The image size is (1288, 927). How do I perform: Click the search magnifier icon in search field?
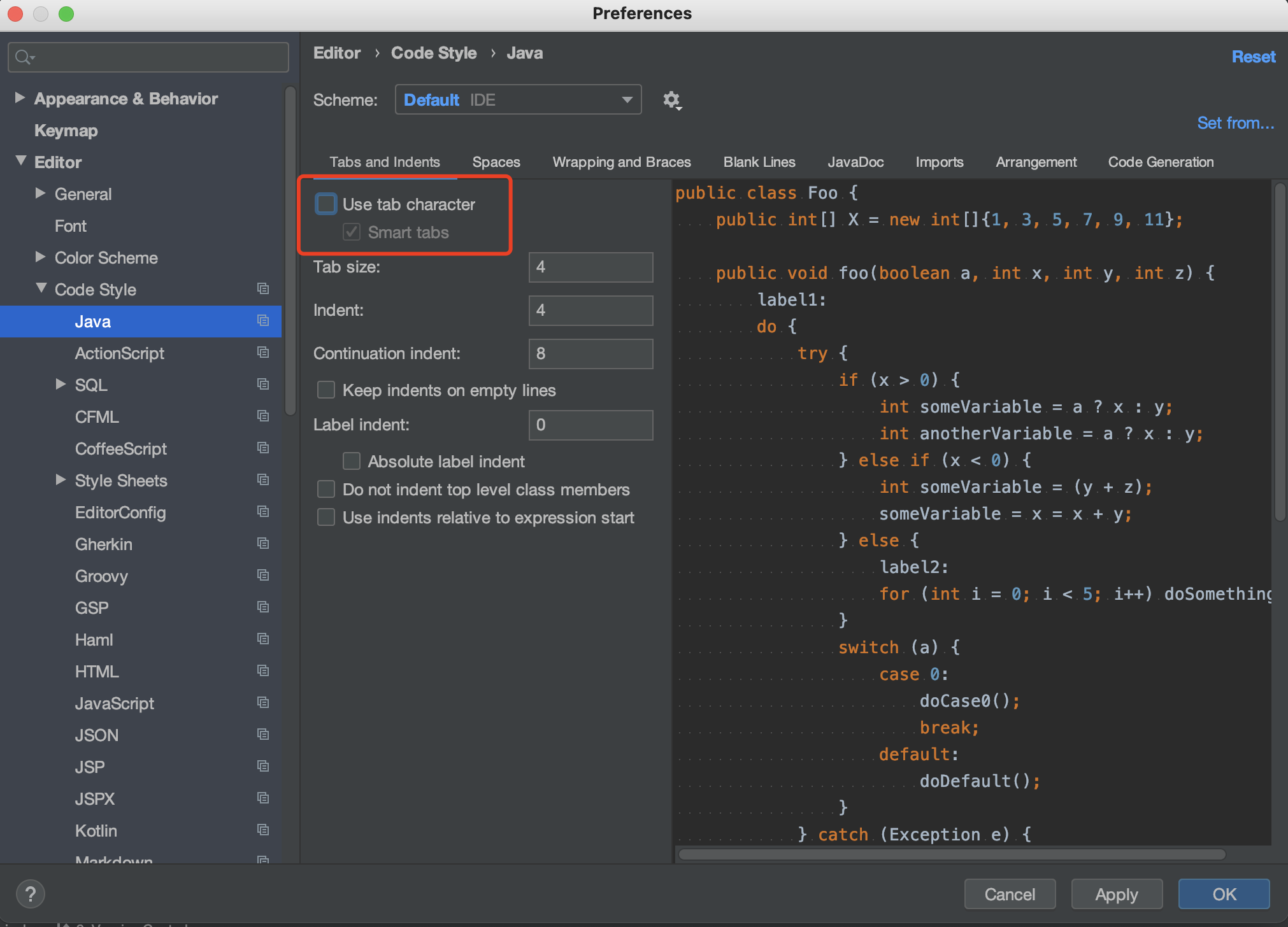tap(24, 57)
